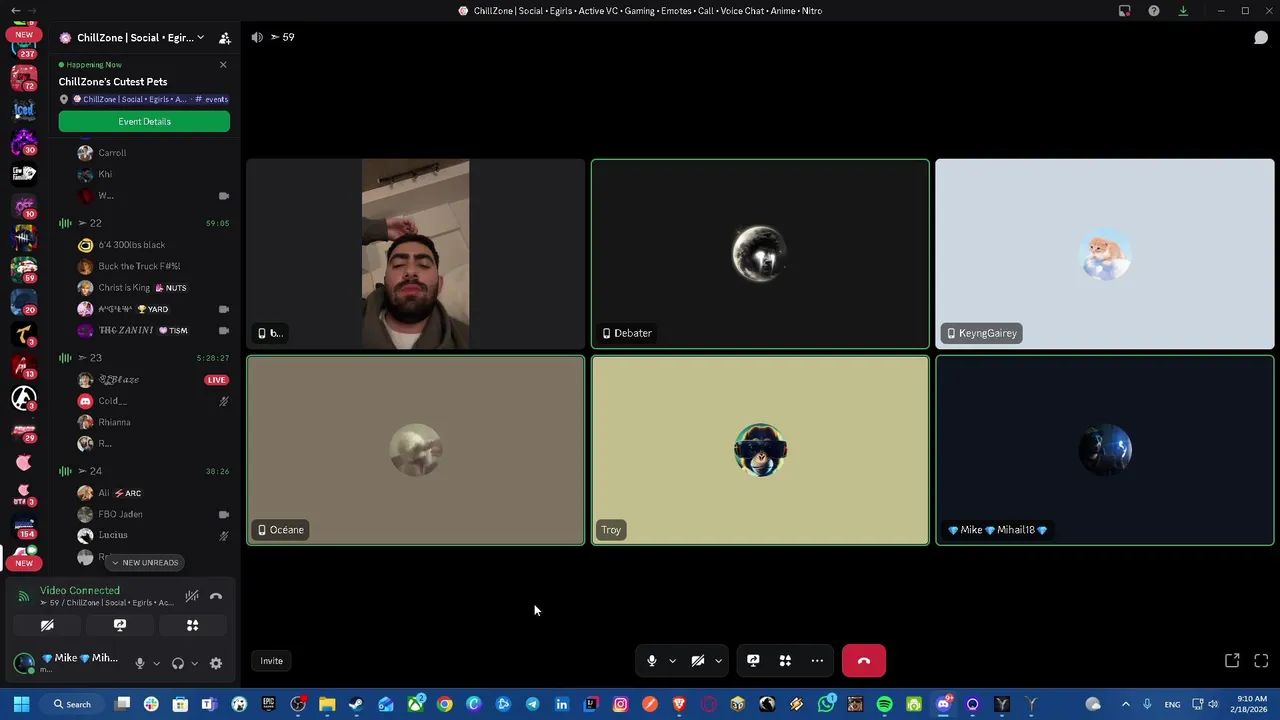
Task: Toggle camera in the voice status panel
Action: point(47,625)
